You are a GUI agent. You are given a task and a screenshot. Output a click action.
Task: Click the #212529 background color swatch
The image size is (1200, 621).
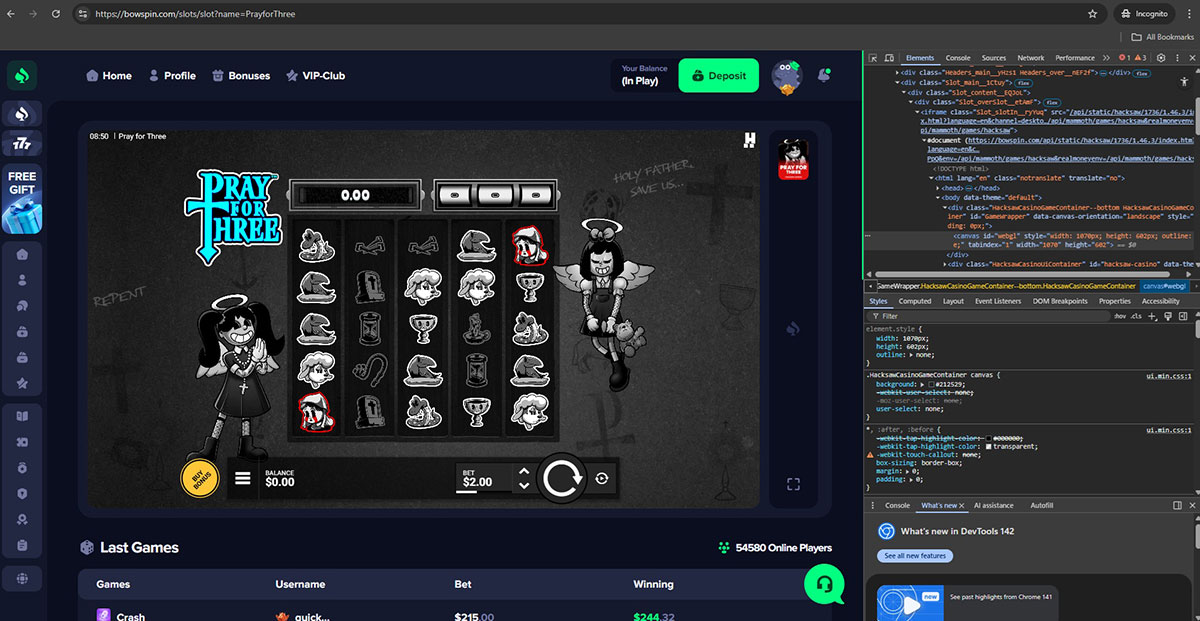[x=932, y=384]
